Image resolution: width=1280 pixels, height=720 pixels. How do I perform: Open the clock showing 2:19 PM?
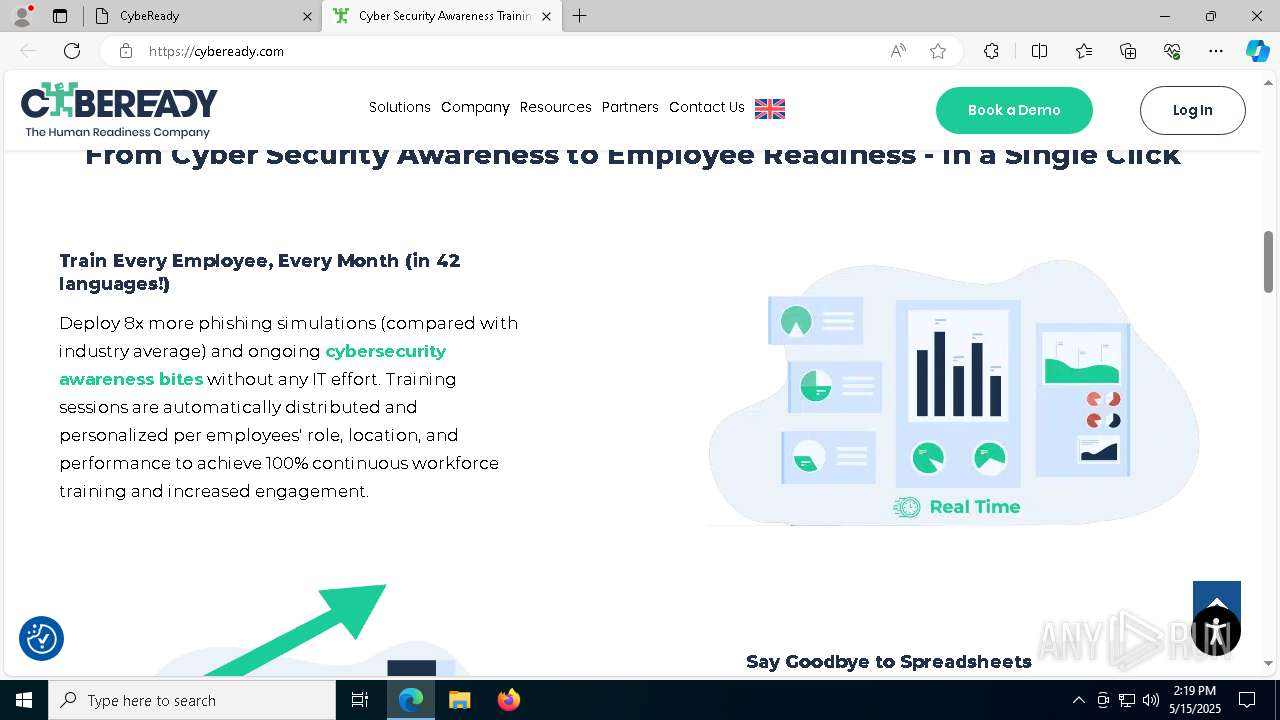point(1195,700)
